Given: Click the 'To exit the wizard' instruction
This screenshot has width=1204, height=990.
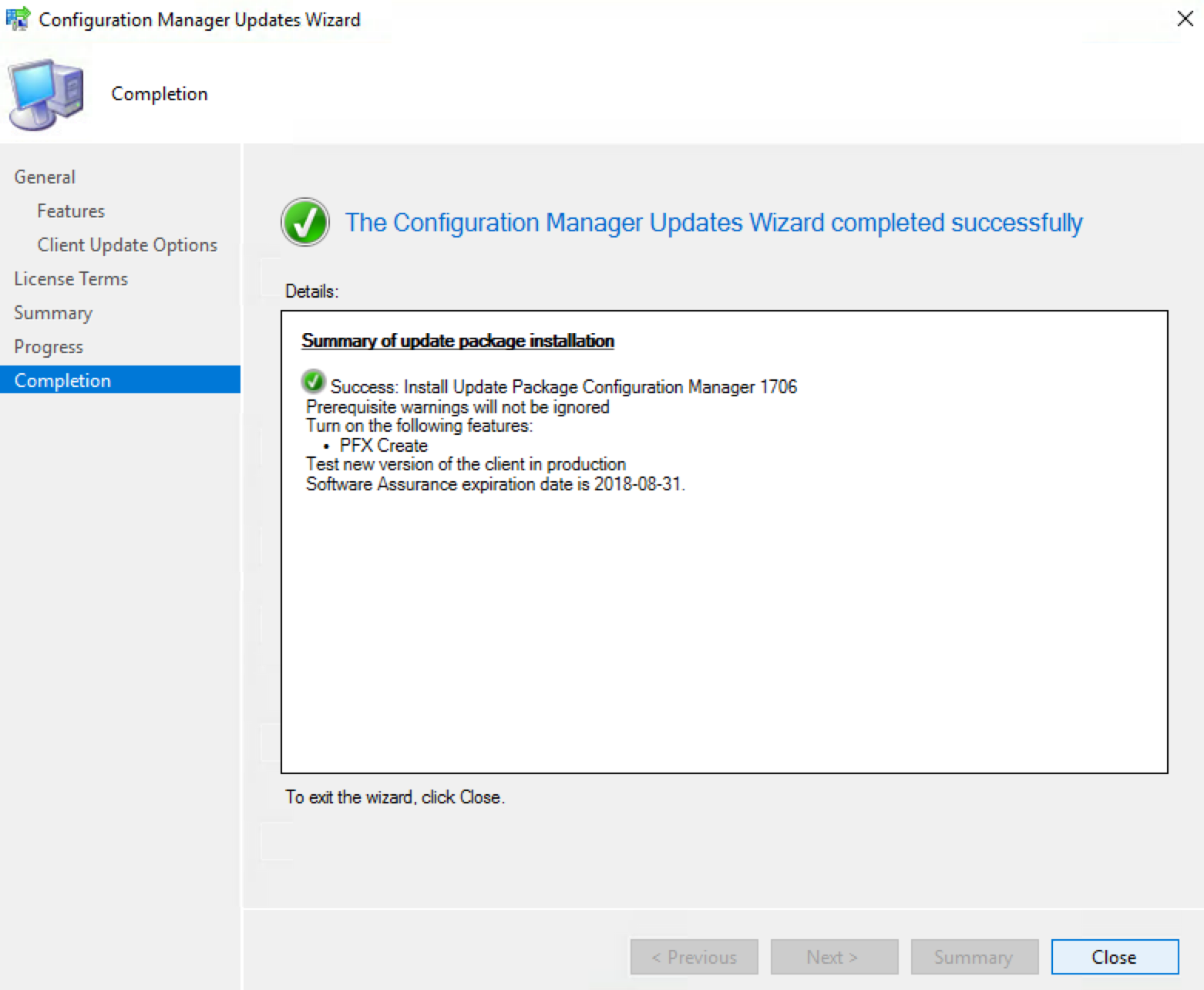Looking at the screenshot, I should (395, 797).
